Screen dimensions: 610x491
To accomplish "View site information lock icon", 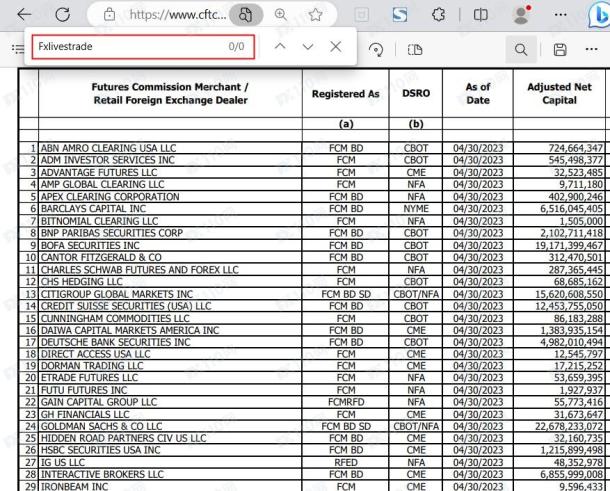I will click(x=109, y=14).
